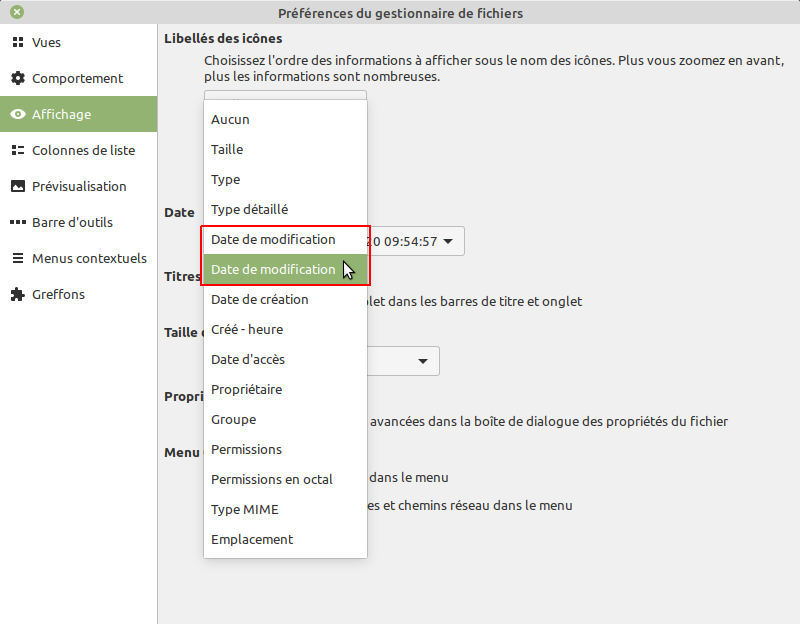Image resolution: width=800 pixels, height=624 pixels.
Task: Select Groupe in the list
Action: click(x=285, y=419)
